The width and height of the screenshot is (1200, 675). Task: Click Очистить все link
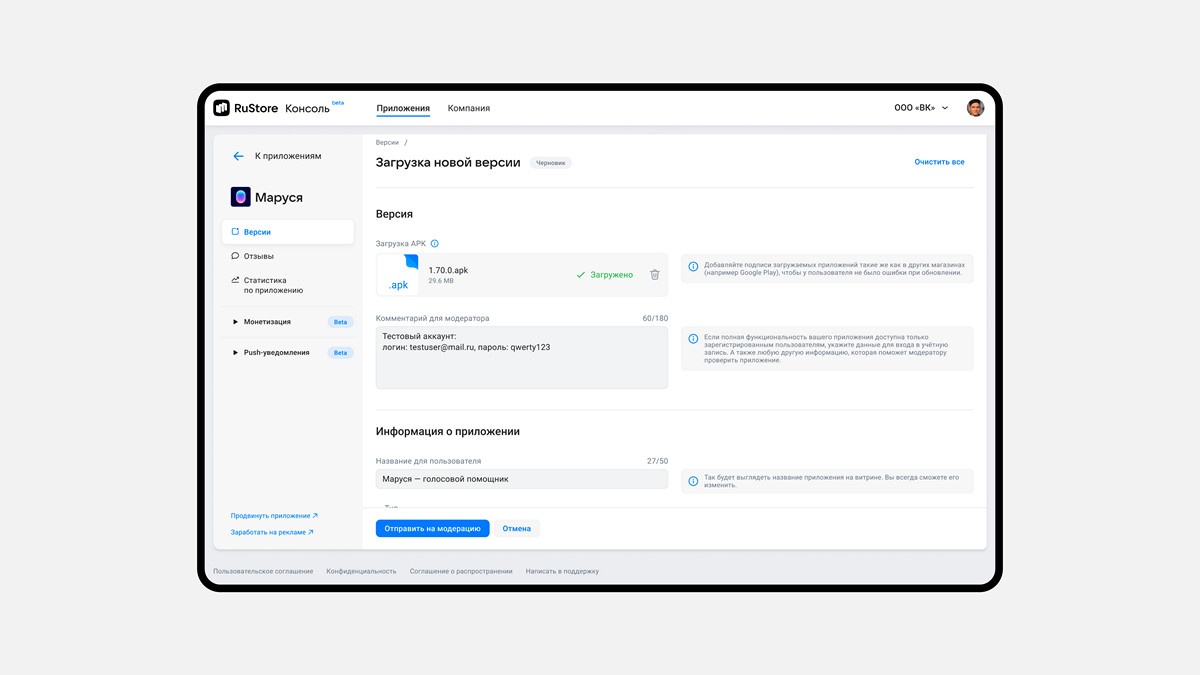939,162
